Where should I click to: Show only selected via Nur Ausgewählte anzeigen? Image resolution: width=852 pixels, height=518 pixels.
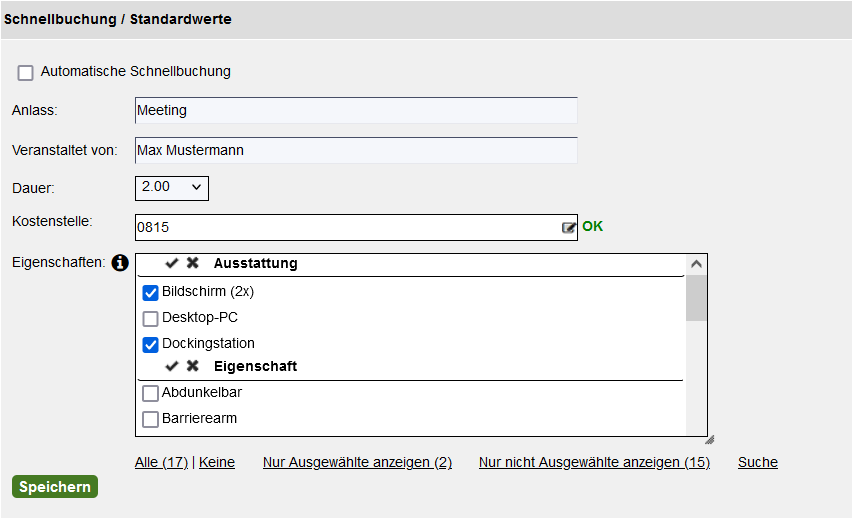(x=358, y=463)
